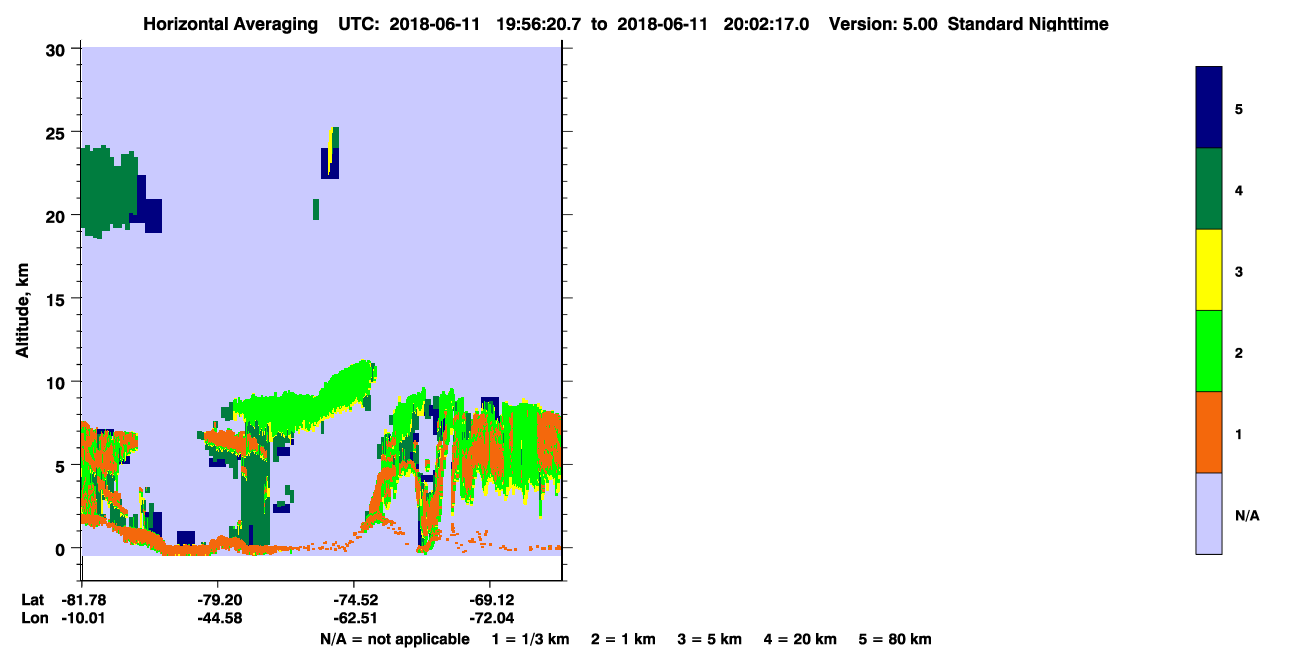This screenshot has width=1300, height=667.
Task: Click the longitude value -62.51
Action: pyautogui.click(x=354, y=618)
